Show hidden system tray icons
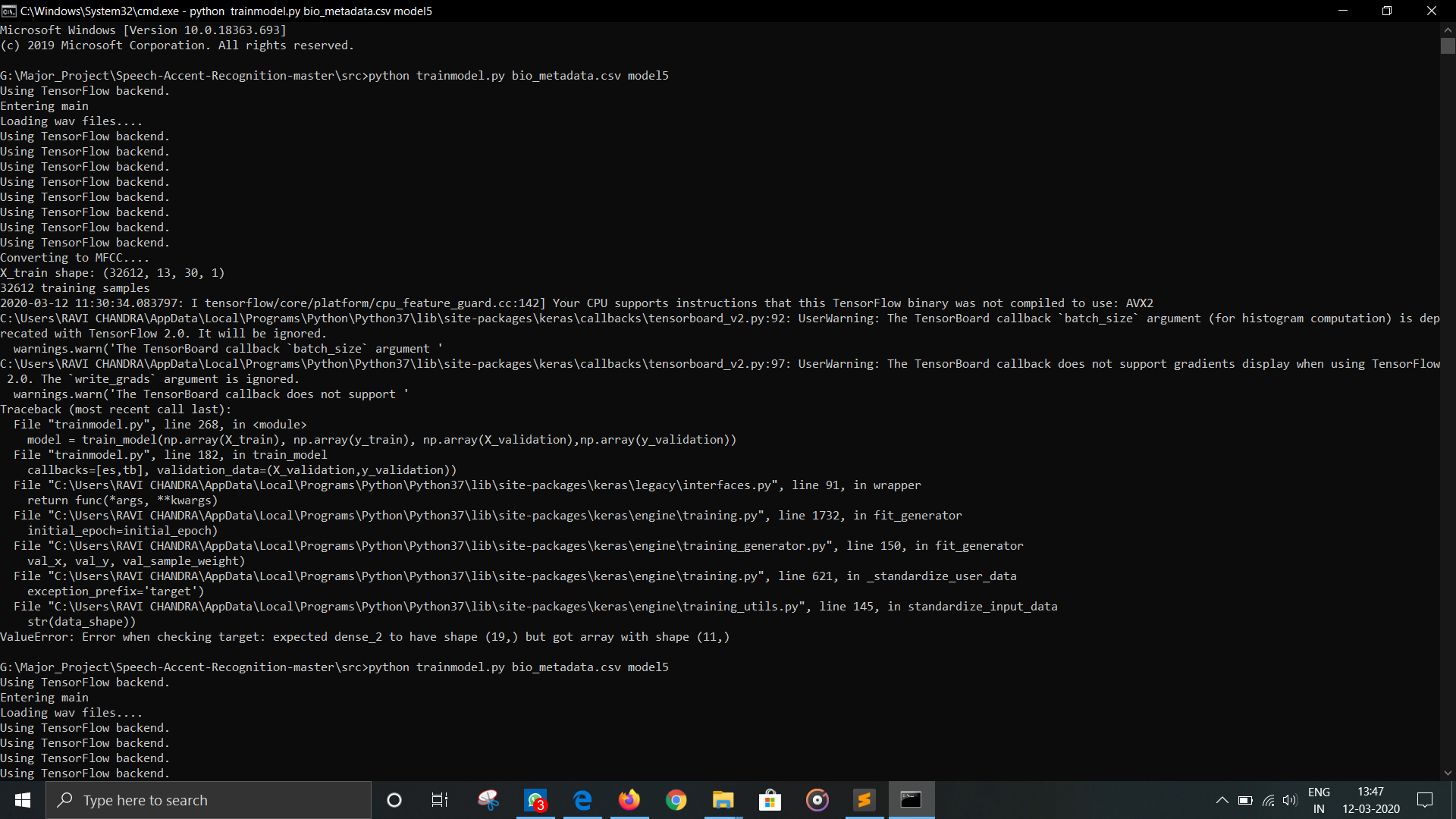Image resolution: width=1456 pixels, height=819 pixels. point(1222,800)
